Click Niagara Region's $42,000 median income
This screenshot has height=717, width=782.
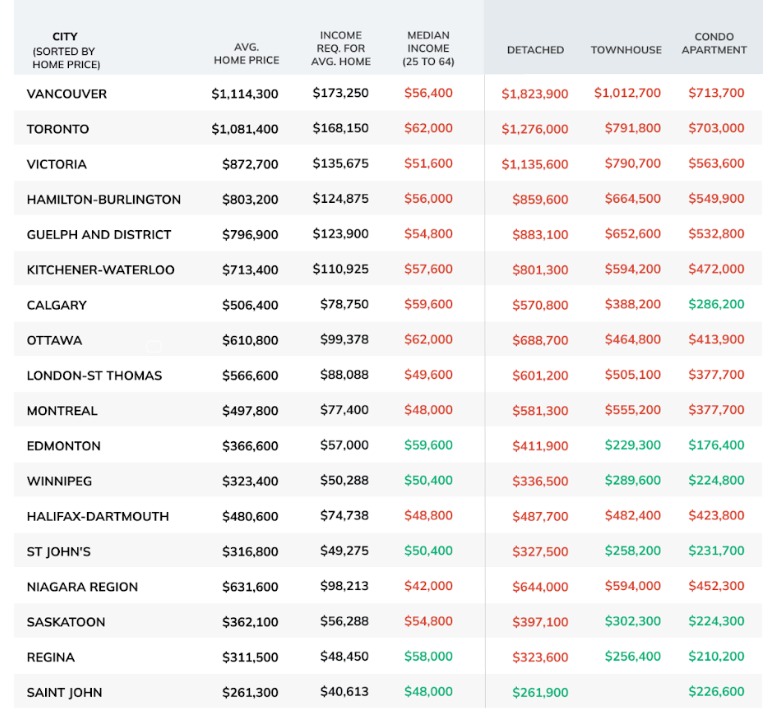[428, 586]
